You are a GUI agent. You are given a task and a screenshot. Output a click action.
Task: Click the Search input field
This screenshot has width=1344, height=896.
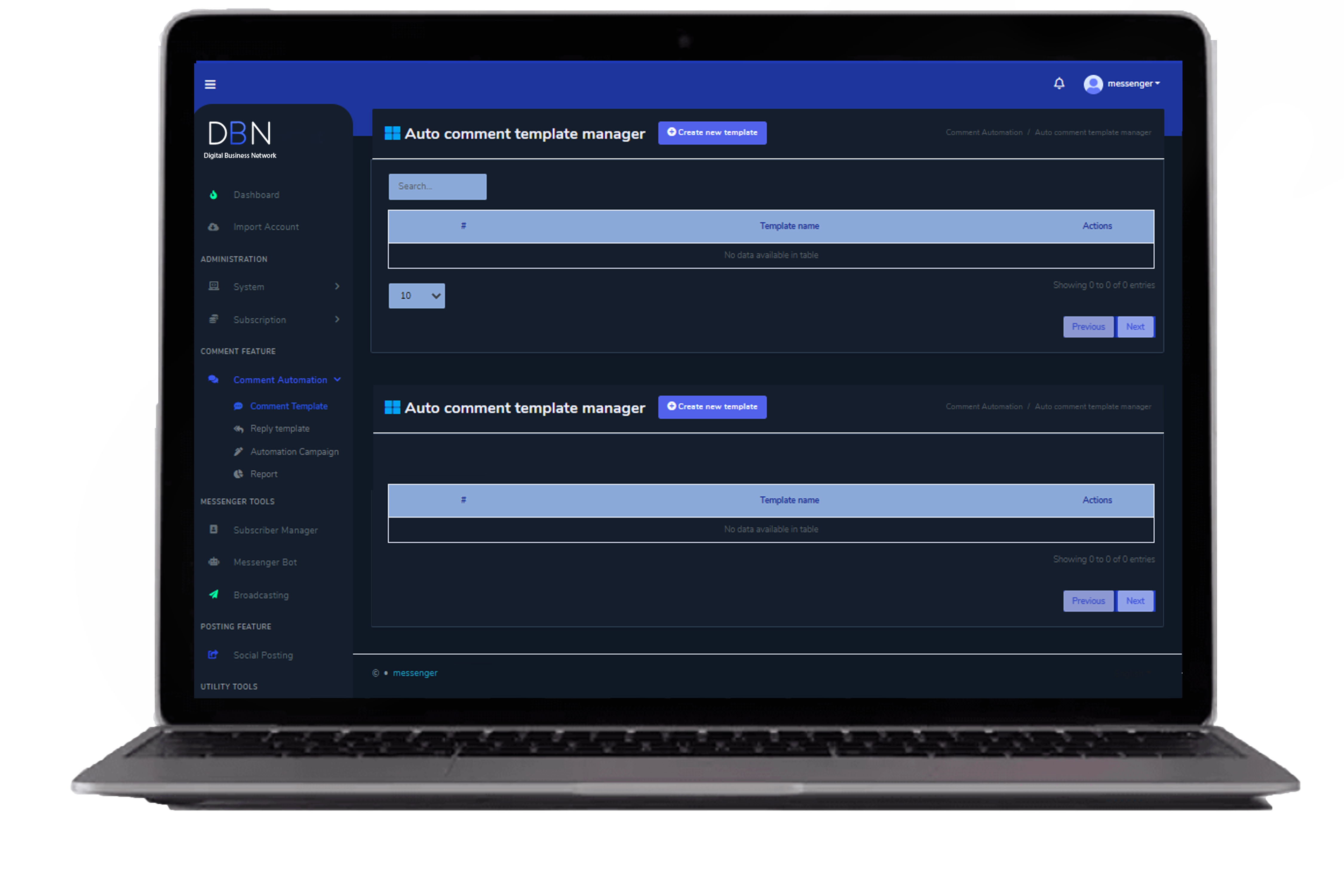(437, 186)
